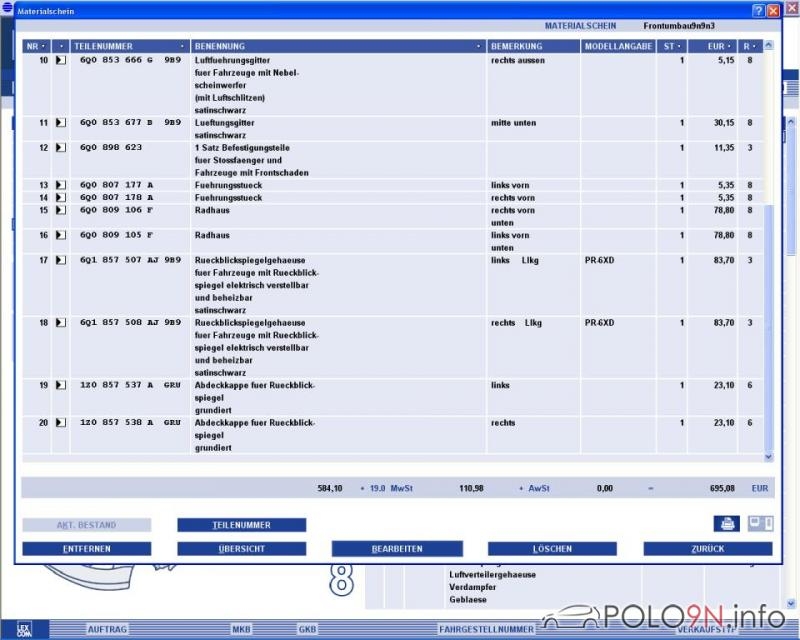The height and width of the screenshot is (640, 800).
Task: Click the export icon beside the printer
Action: point(760,524)
